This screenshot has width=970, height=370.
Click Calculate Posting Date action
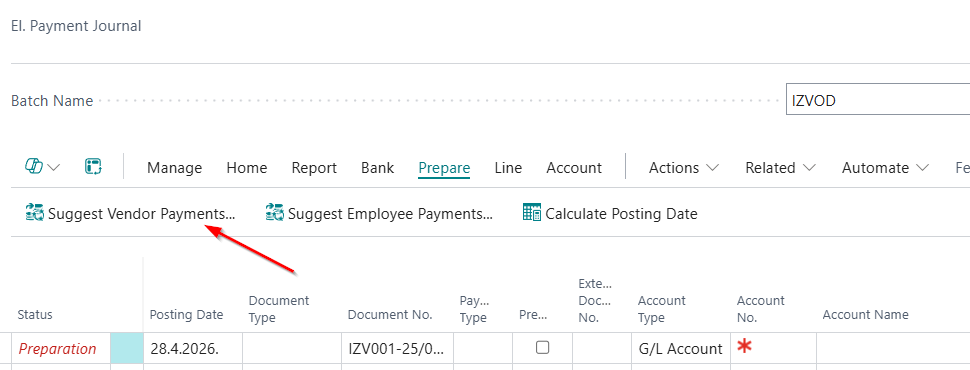610,214
